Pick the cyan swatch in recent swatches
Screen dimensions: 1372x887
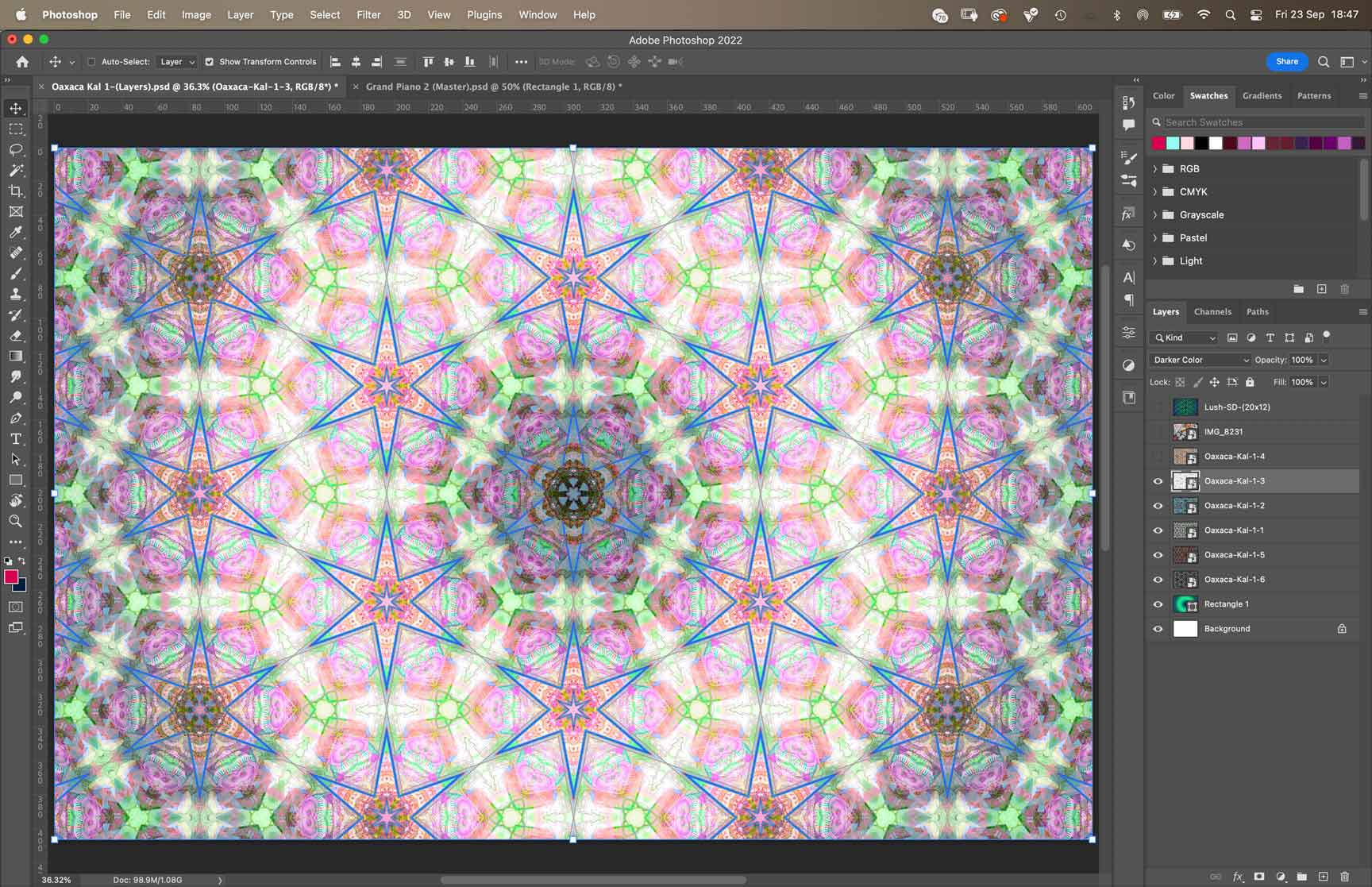1173,143
